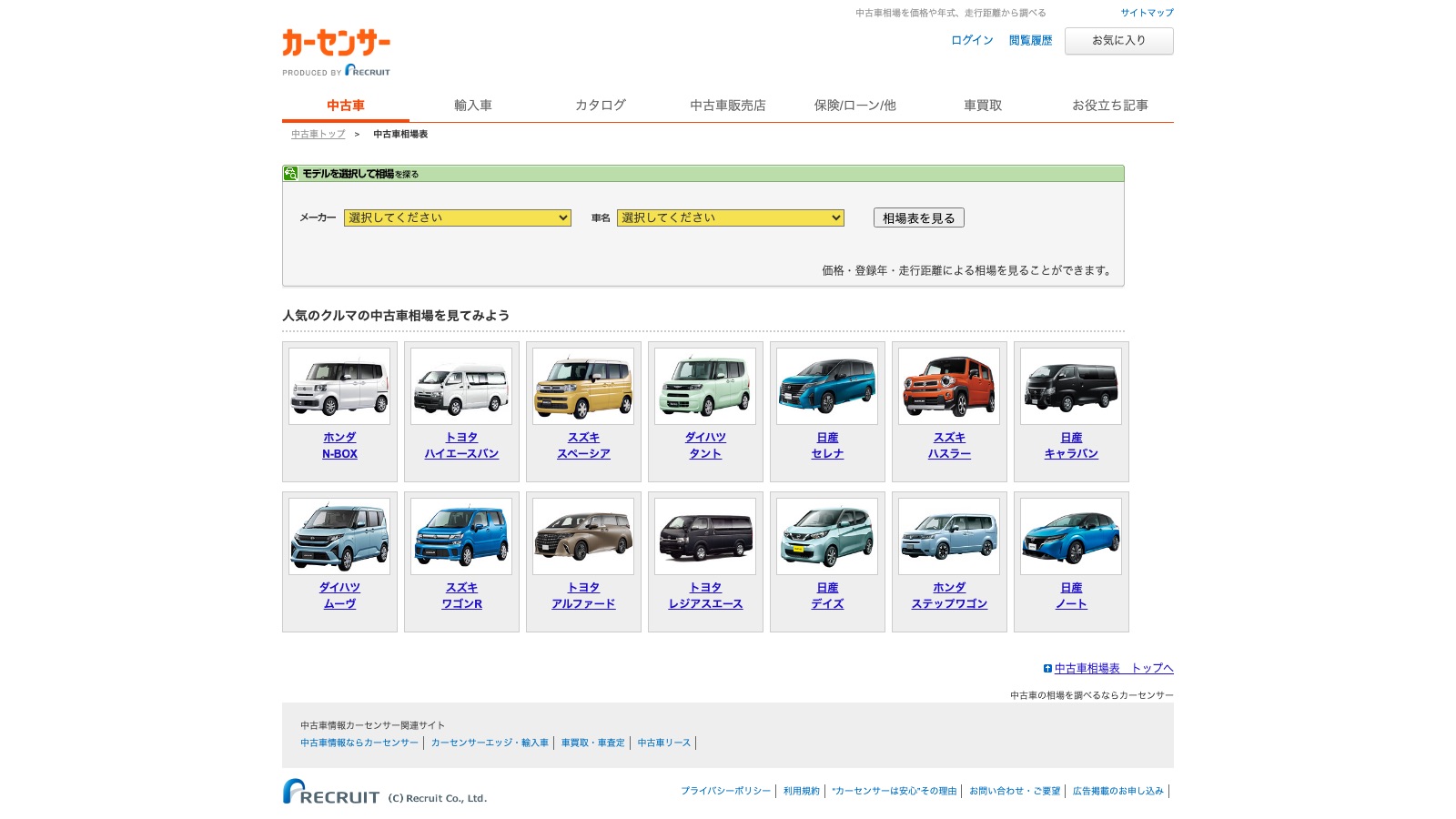
Task: Open the サイトマップ link
Action: click(1147, 13)
